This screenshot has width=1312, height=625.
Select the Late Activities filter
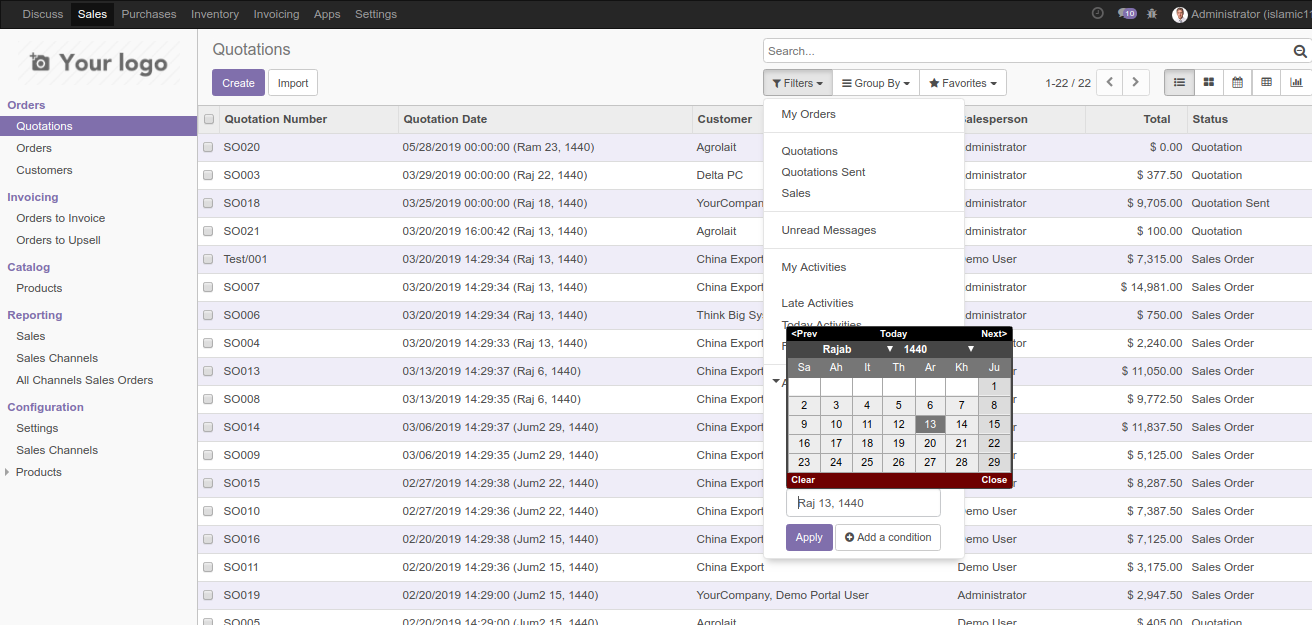tap(864, 303)
